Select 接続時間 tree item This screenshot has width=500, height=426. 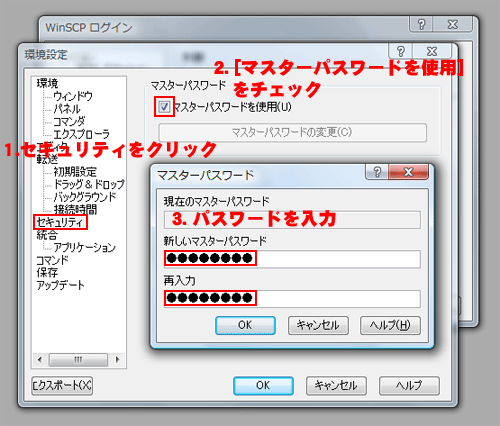(x=75, y=209)
